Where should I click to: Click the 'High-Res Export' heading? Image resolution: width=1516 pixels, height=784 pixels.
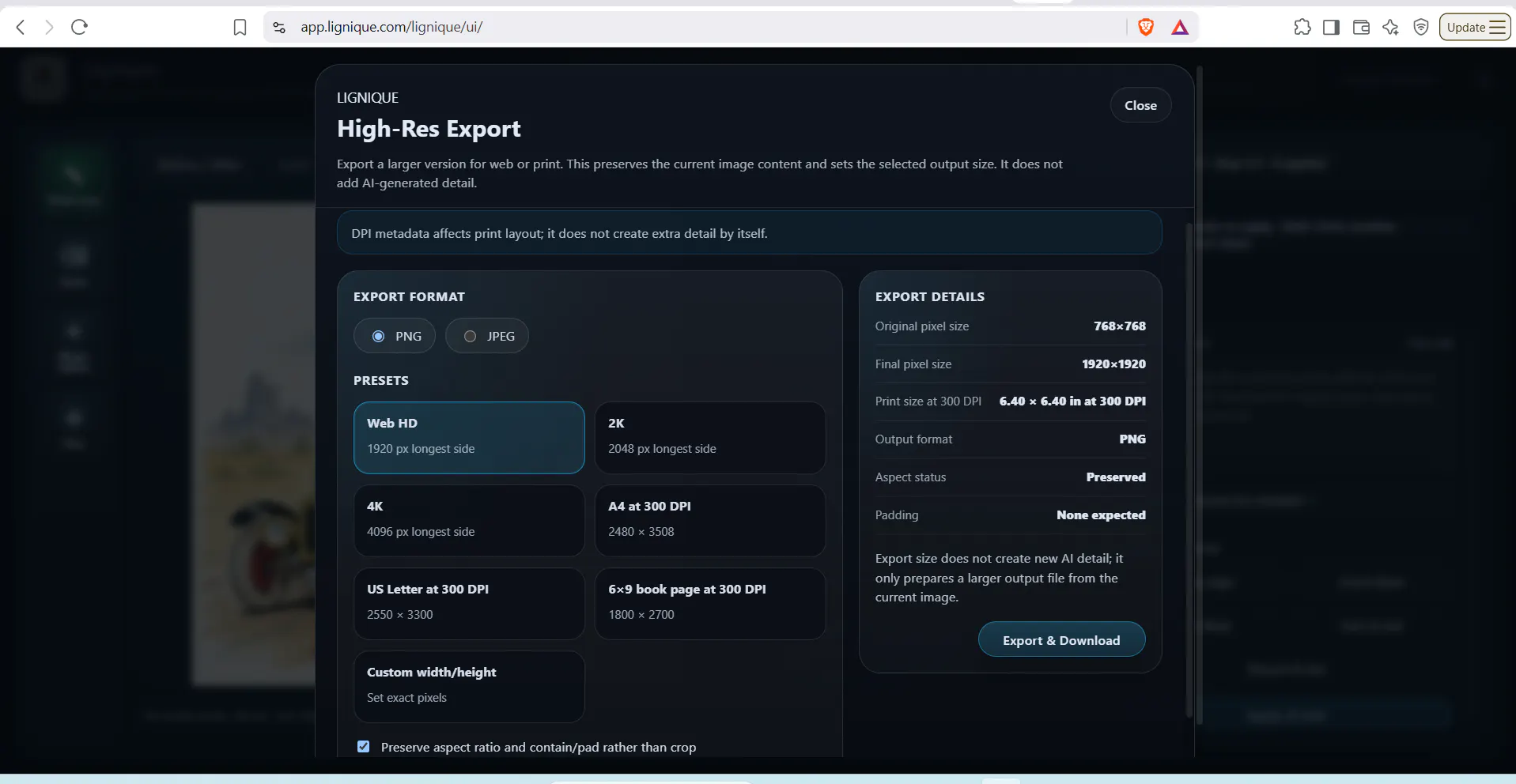coord(429,129)
